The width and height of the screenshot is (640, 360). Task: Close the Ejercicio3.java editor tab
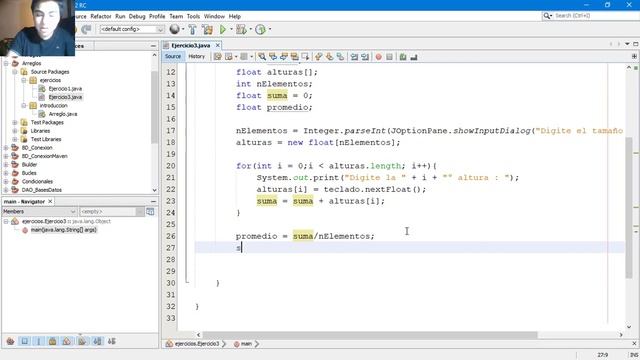click(x=218, y=45)
